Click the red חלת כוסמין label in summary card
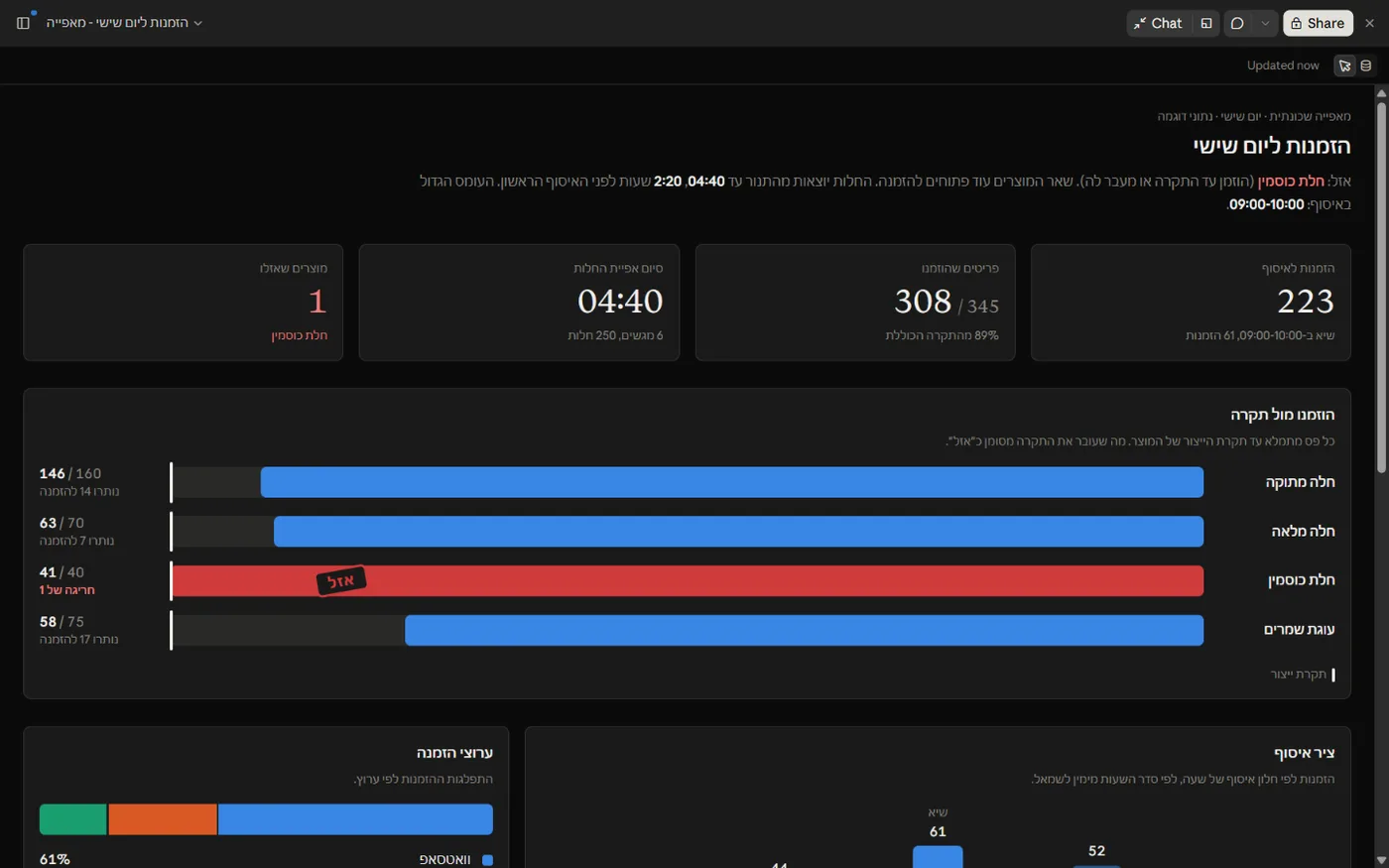 pyautogui.click(x=299, y=335)
